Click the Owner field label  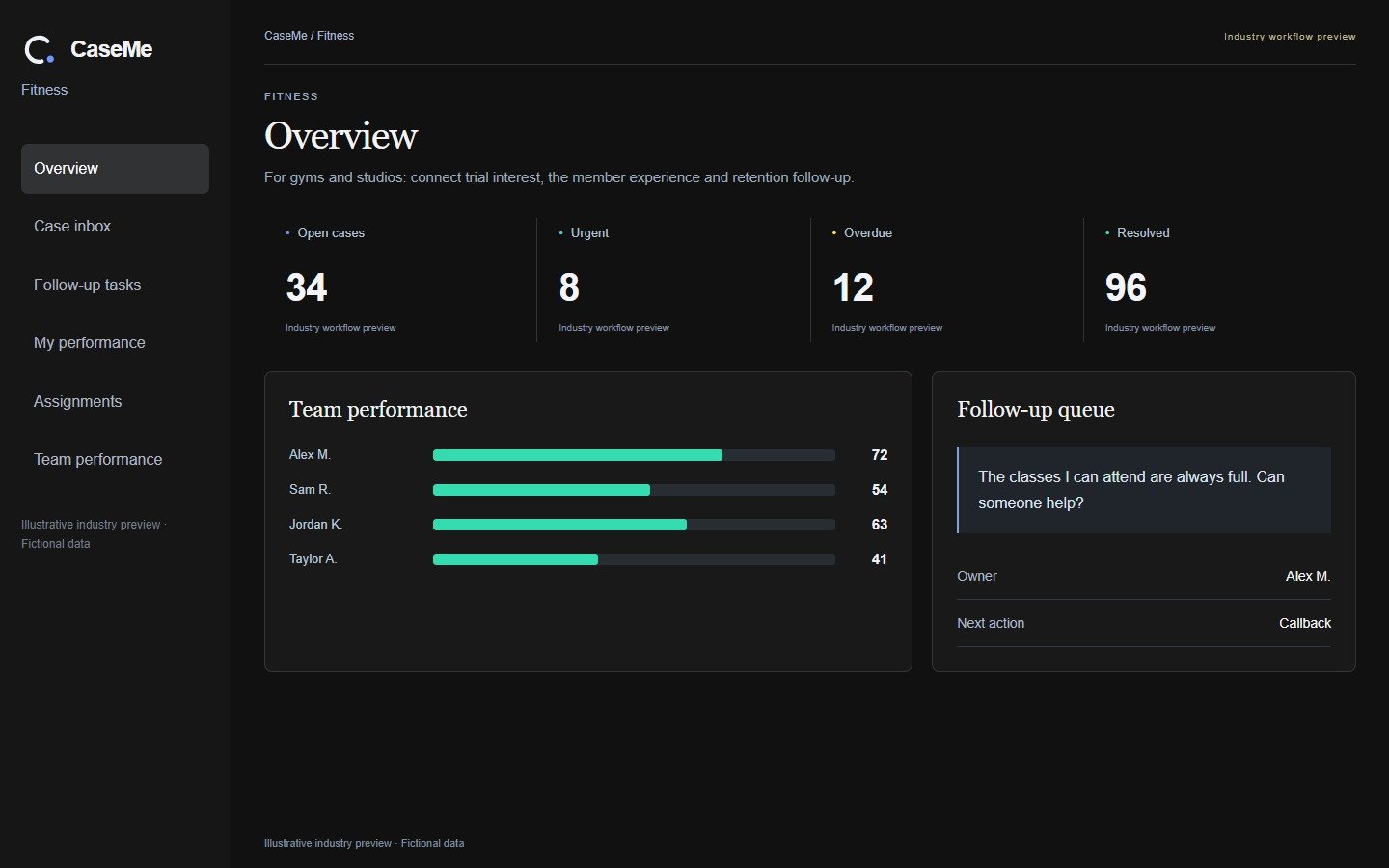click(977, 577)
